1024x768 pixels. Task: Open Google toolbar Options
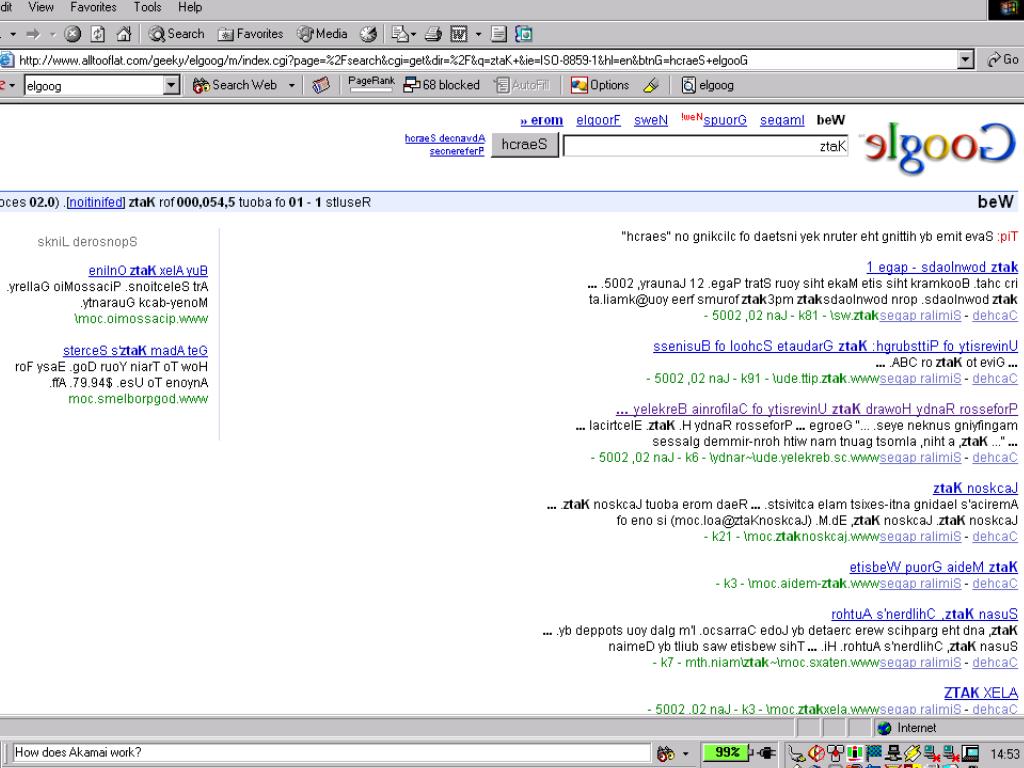pyautogui.click(x=600, y=85)
